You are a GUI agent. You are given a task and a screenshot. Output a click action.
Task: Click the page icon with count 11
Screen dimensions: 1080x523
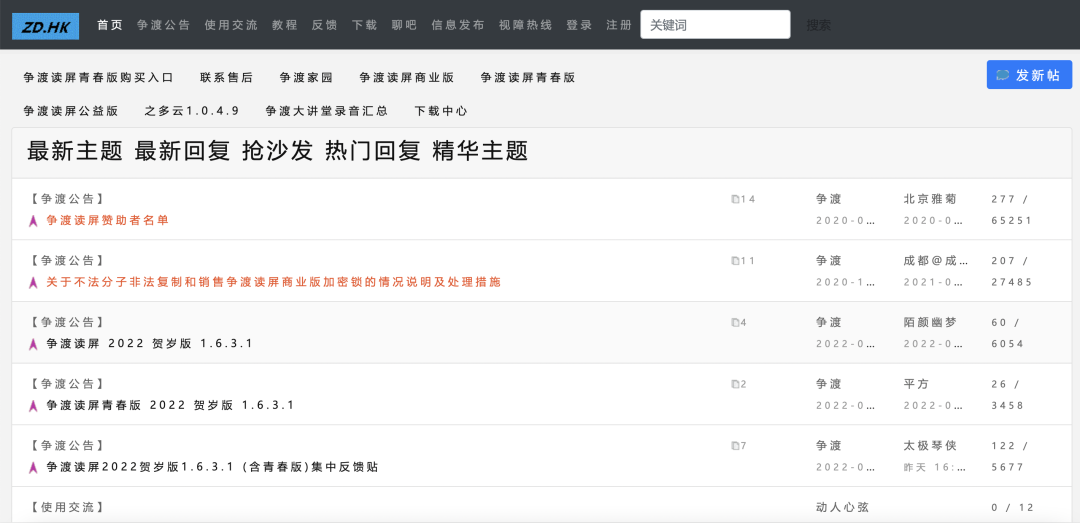coord(735,261)
